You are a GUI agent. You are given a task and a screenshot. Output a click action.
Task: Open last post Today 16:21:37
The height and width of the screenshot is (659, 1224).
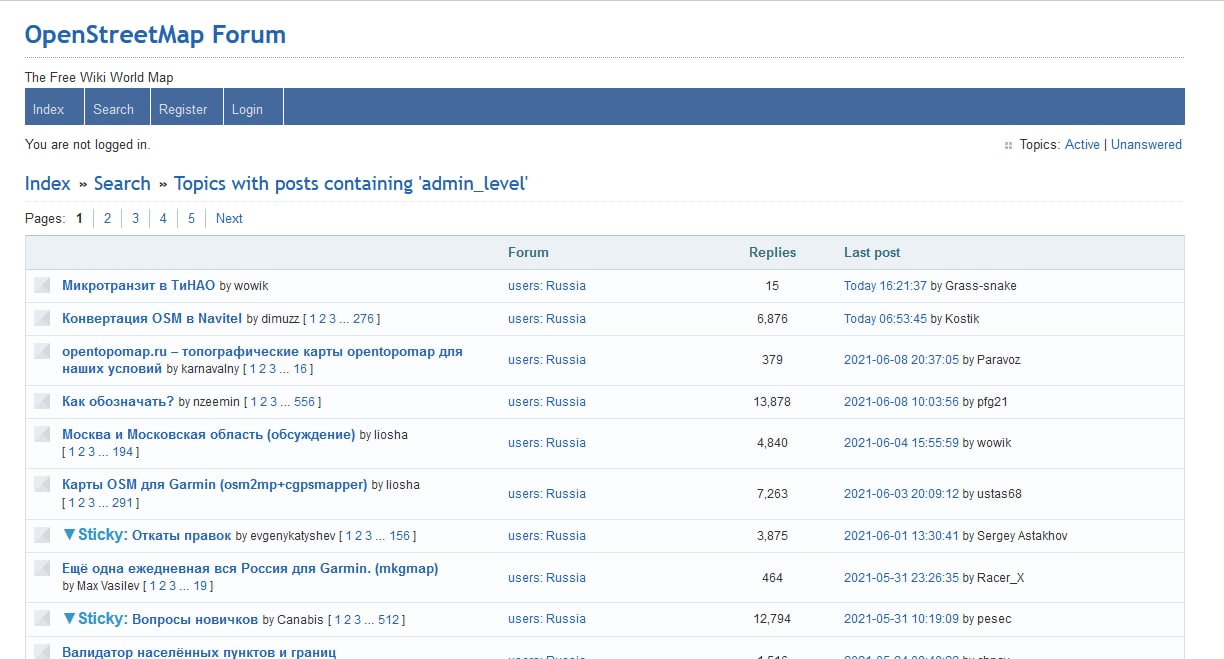(885, 286)
